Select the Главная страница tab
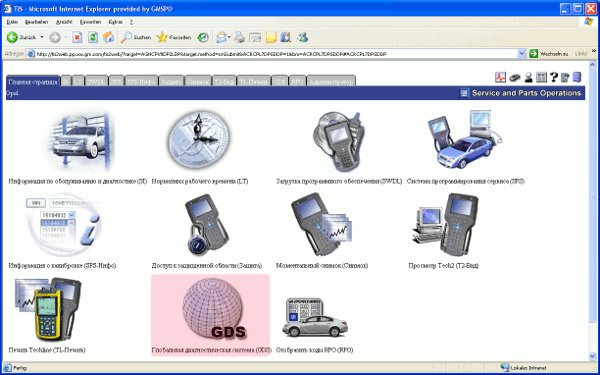 coord(33,81)
